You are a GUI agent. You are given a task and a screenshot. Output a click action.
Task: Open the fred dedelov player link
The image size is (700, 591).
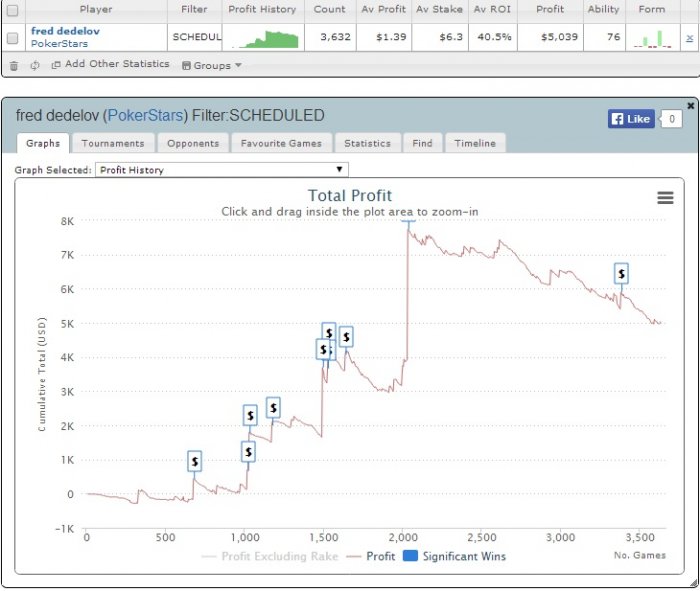(x=65, y=31)
